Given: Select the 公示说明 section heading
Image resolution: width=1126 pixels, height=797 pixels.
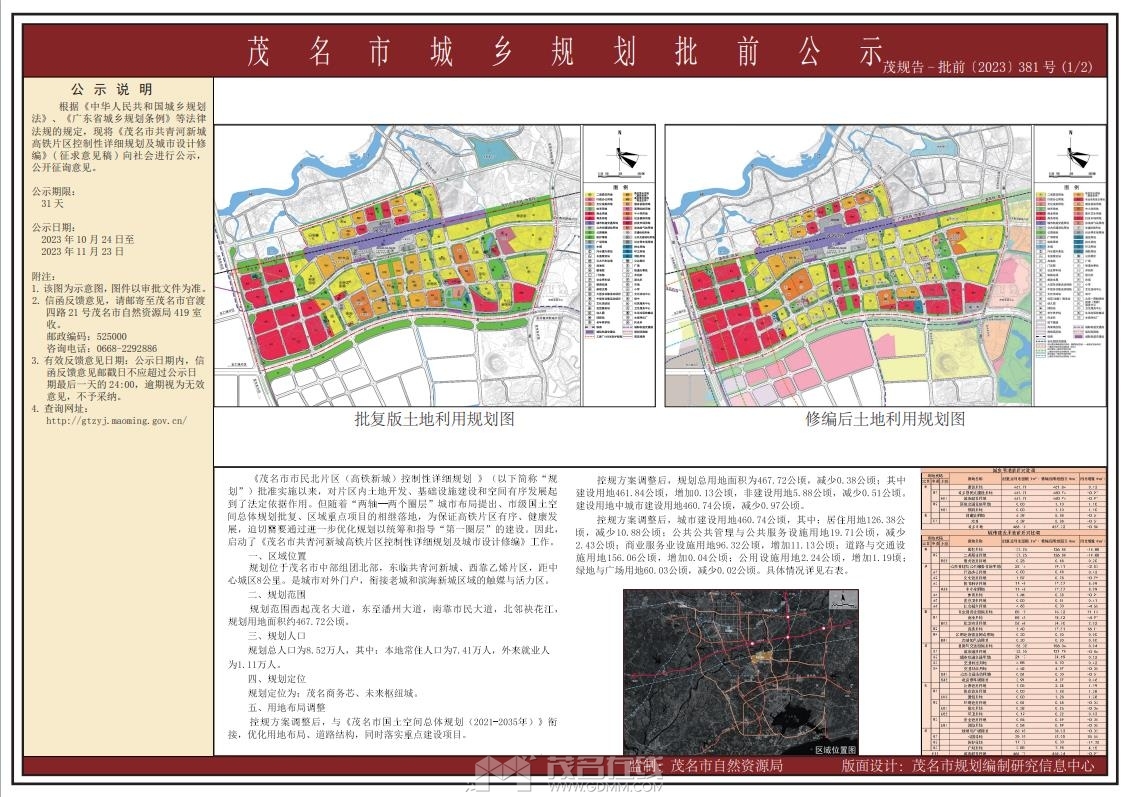Looking at the screenshot, I should [119, 90].
